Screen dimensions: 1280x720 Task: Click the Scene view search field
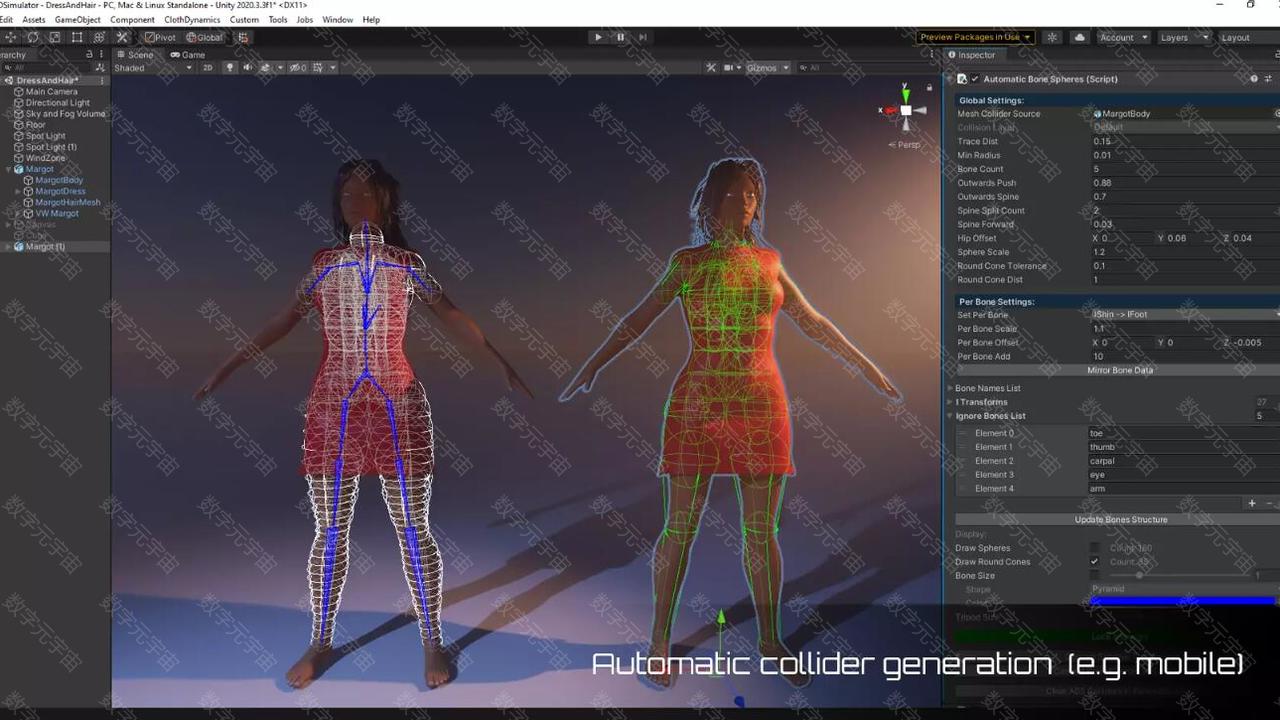tap(865, 68)
